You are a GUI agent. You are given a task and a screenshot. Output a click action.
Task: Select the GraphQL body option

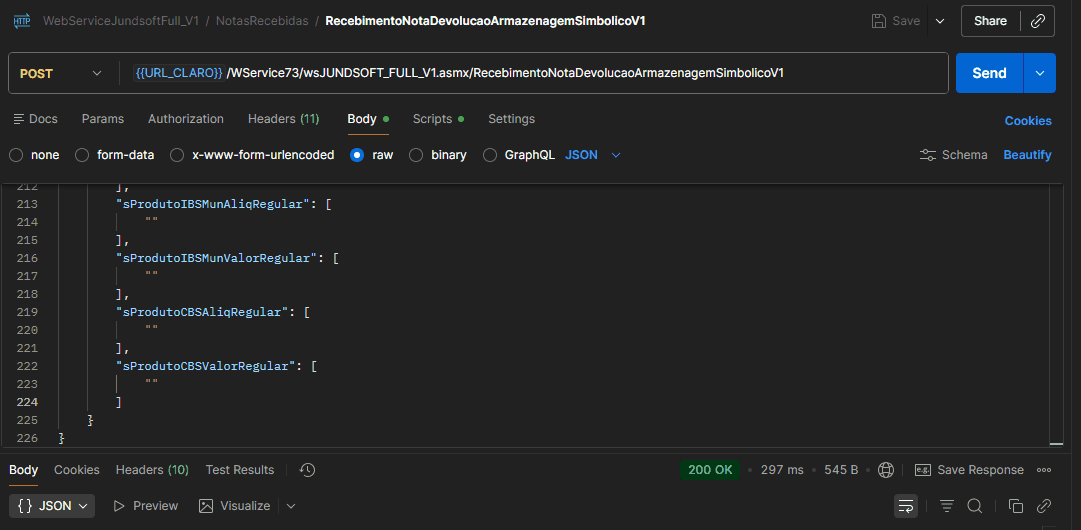[490, 155]
